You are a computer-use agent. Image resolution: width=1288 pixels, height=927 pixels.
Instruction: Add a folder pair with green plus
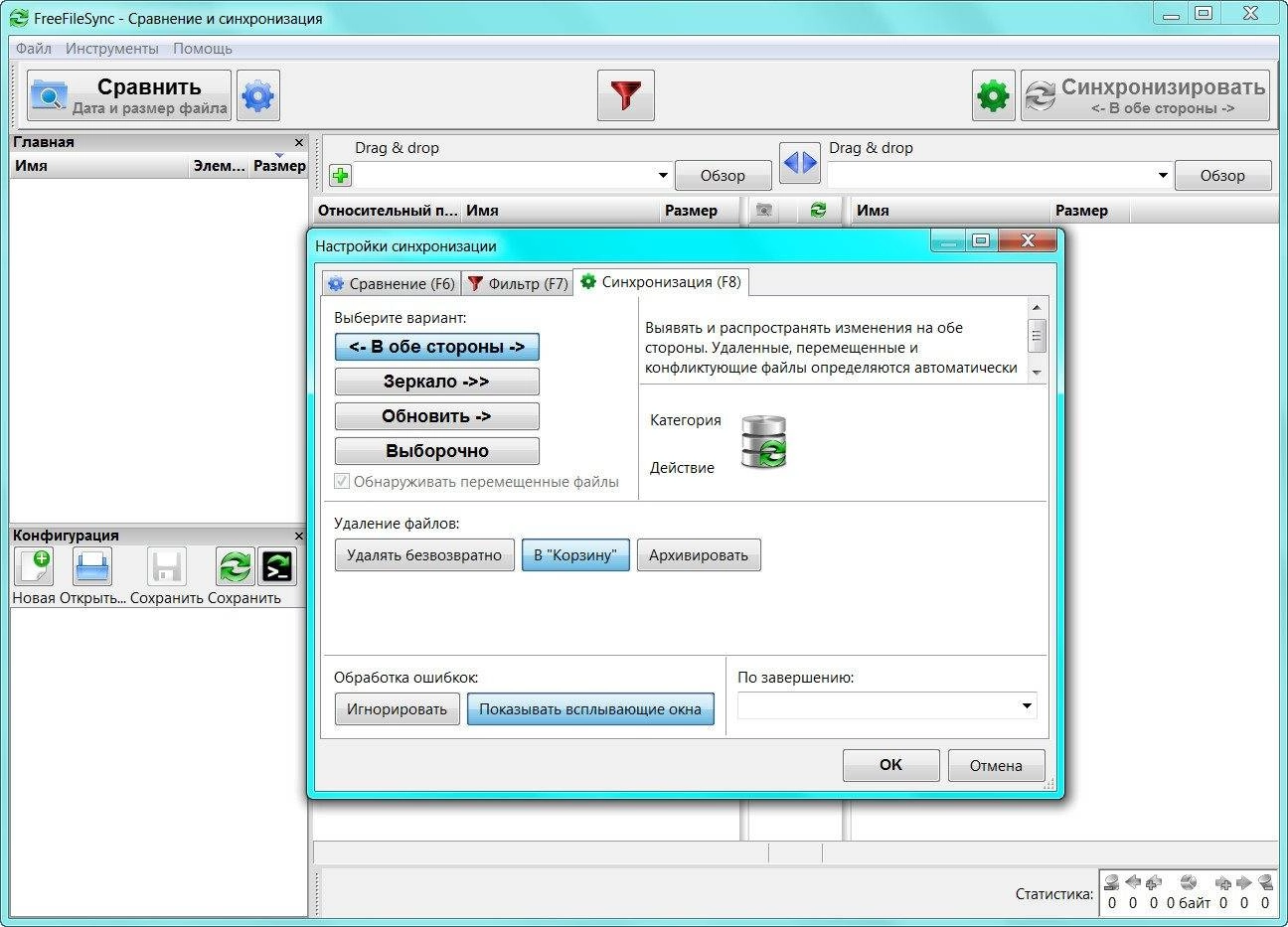tap(341, 176)
